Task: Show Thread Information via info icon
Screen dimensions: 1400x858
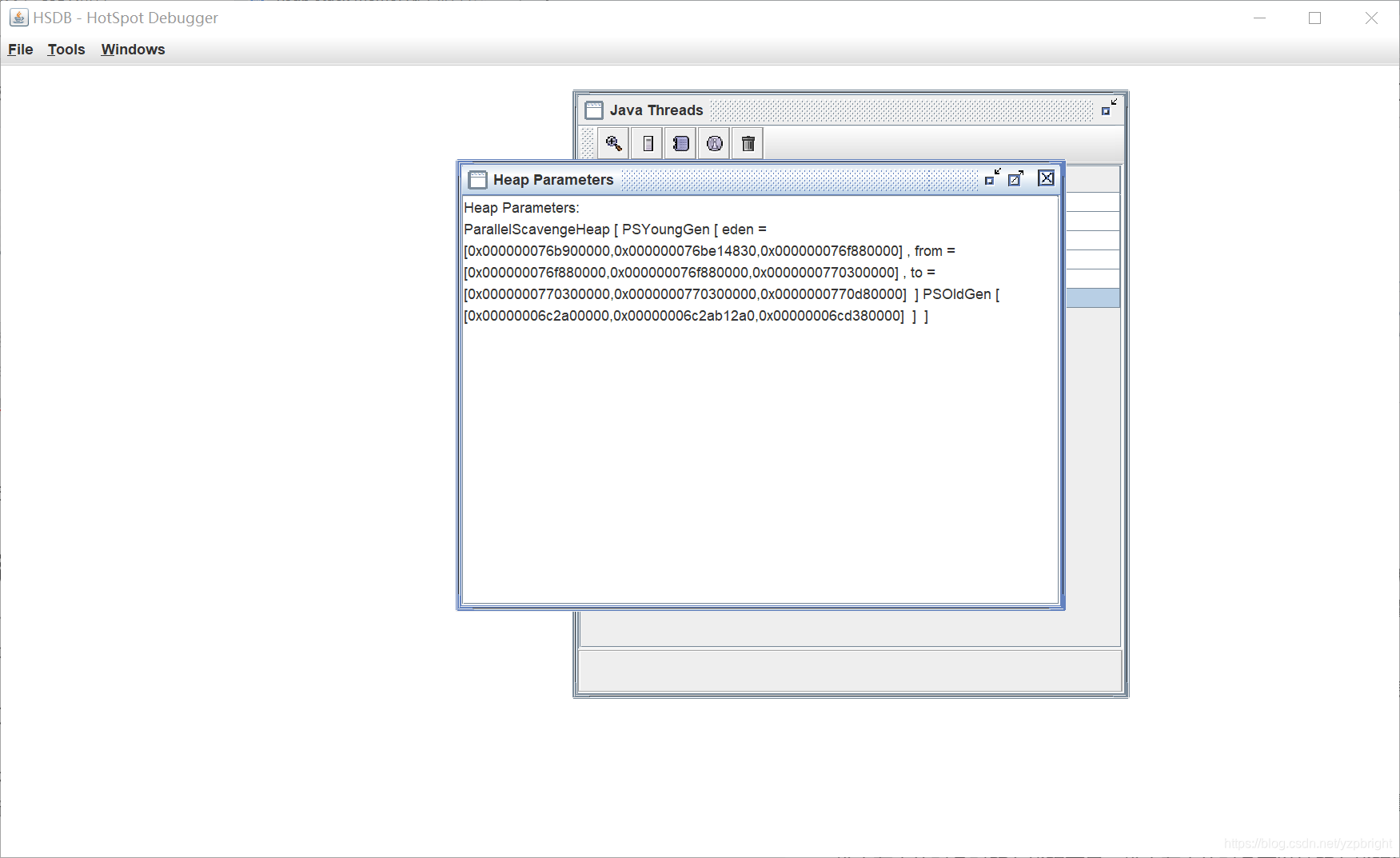Action: [x=715, y=143]
